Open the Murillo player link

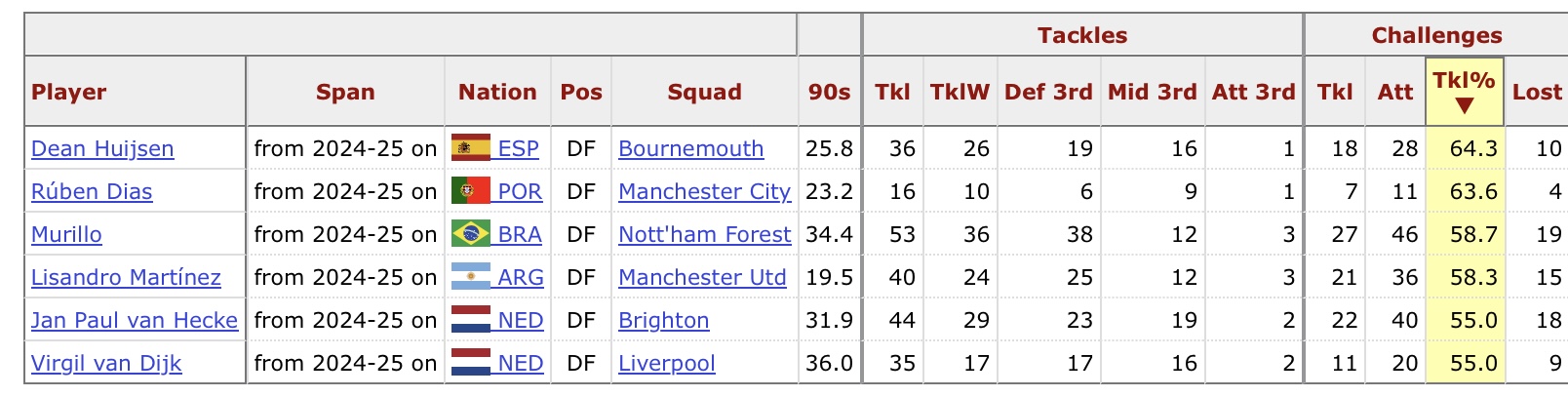tap(66, 234)
